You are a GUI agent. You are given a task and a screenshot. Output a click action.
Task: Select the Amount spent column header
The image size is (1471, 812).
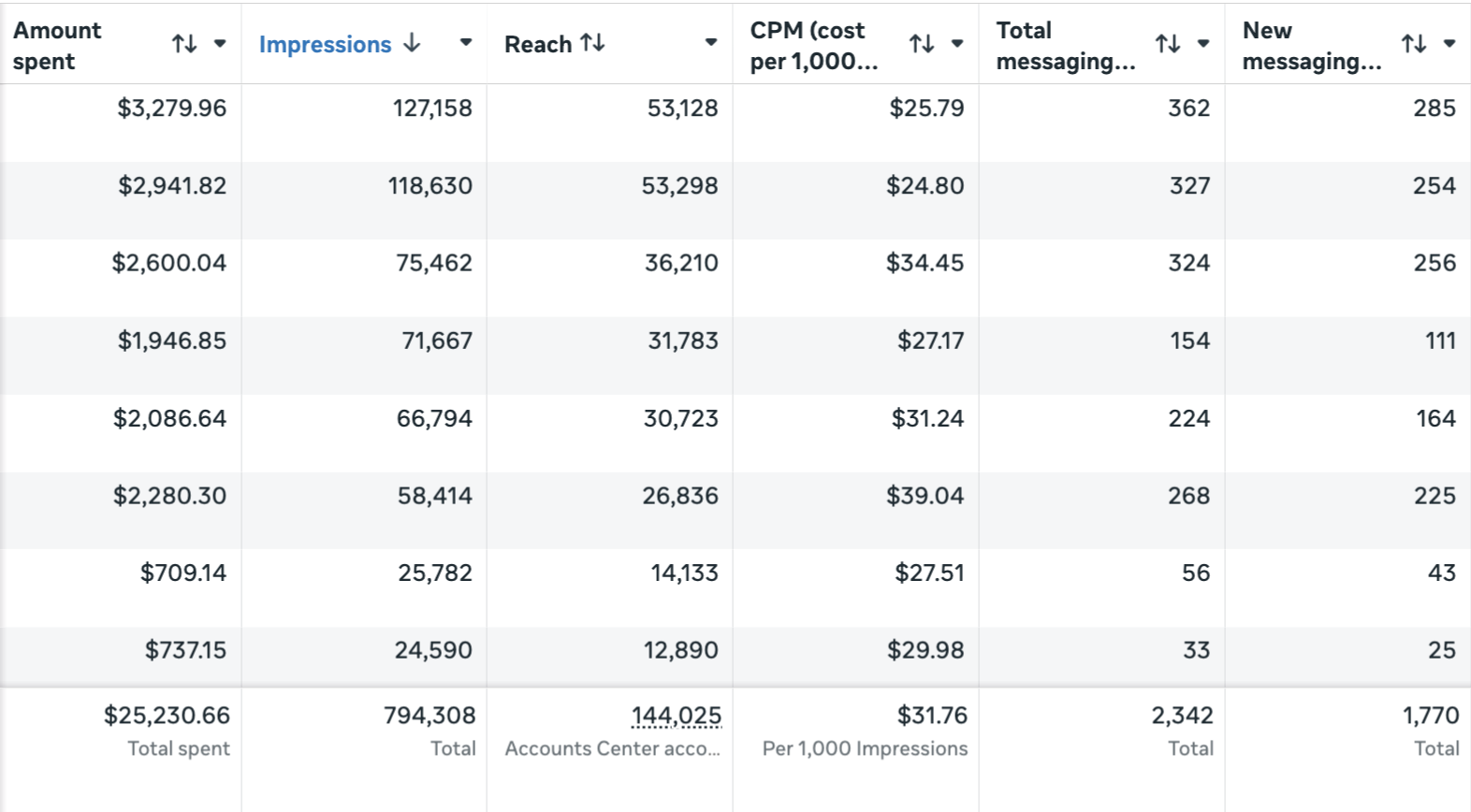[x=57, y=46]
